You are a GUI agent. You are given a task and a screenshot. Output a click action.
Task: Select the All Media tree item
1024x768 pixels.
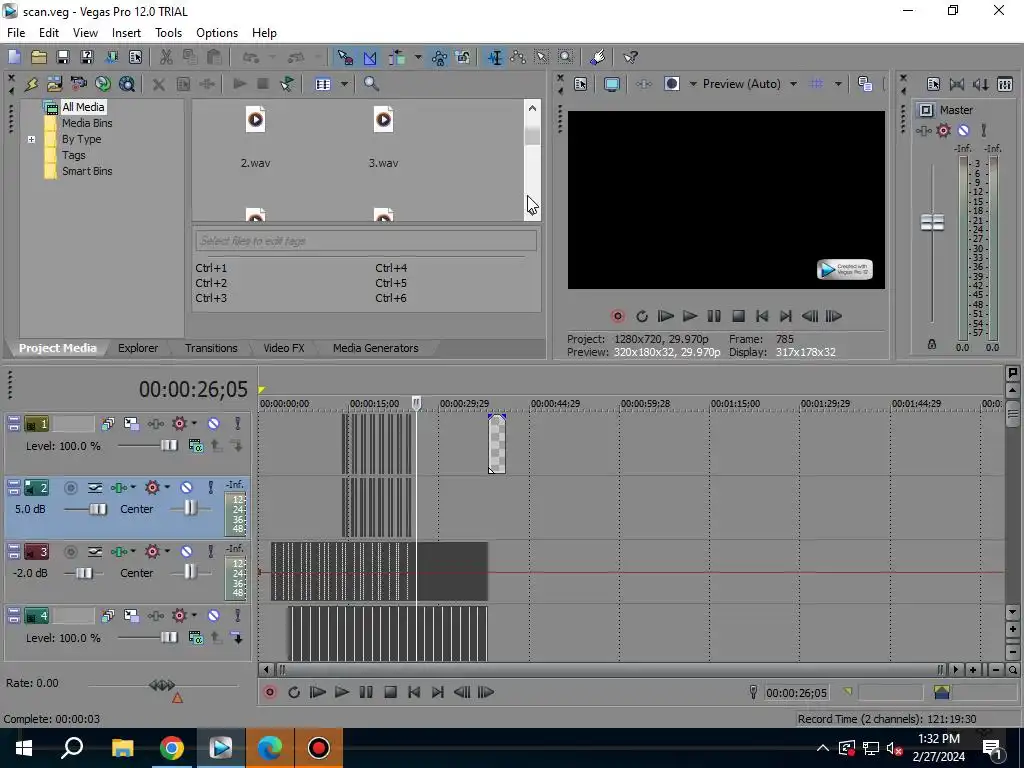point(83,107)
